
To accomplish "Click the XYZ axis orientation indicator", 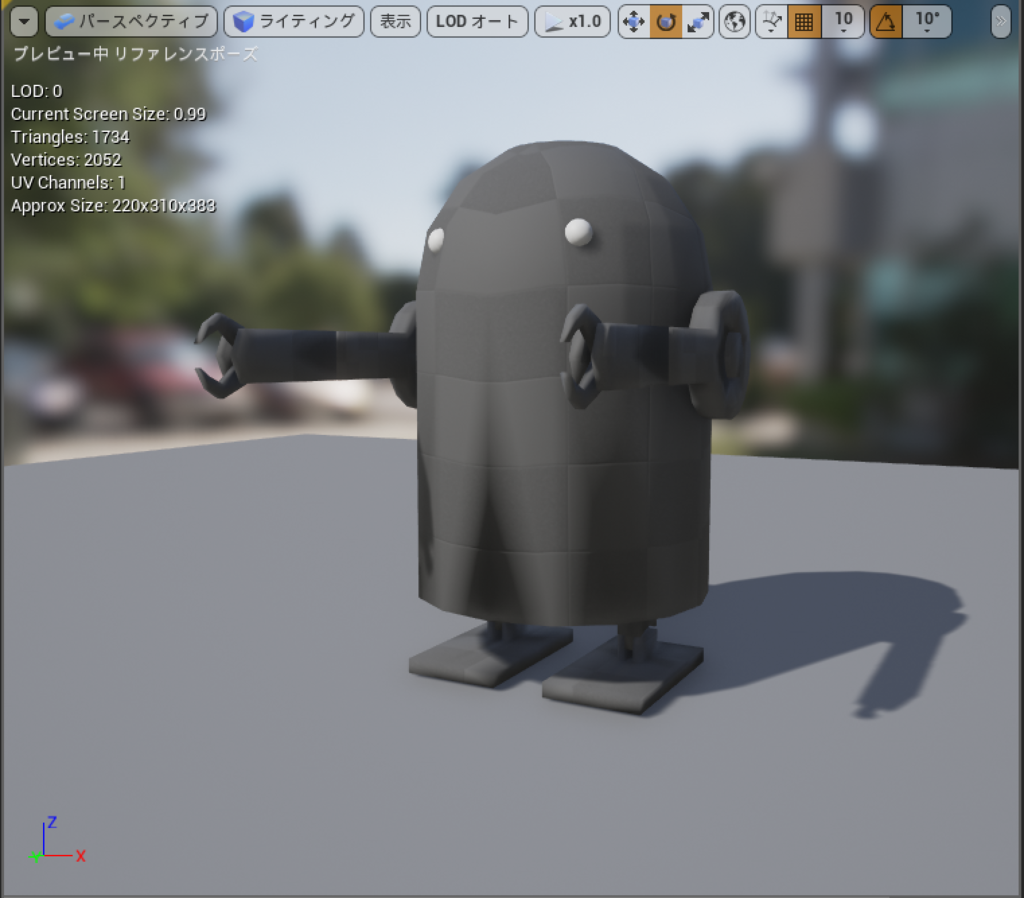I will pos(57,841).
